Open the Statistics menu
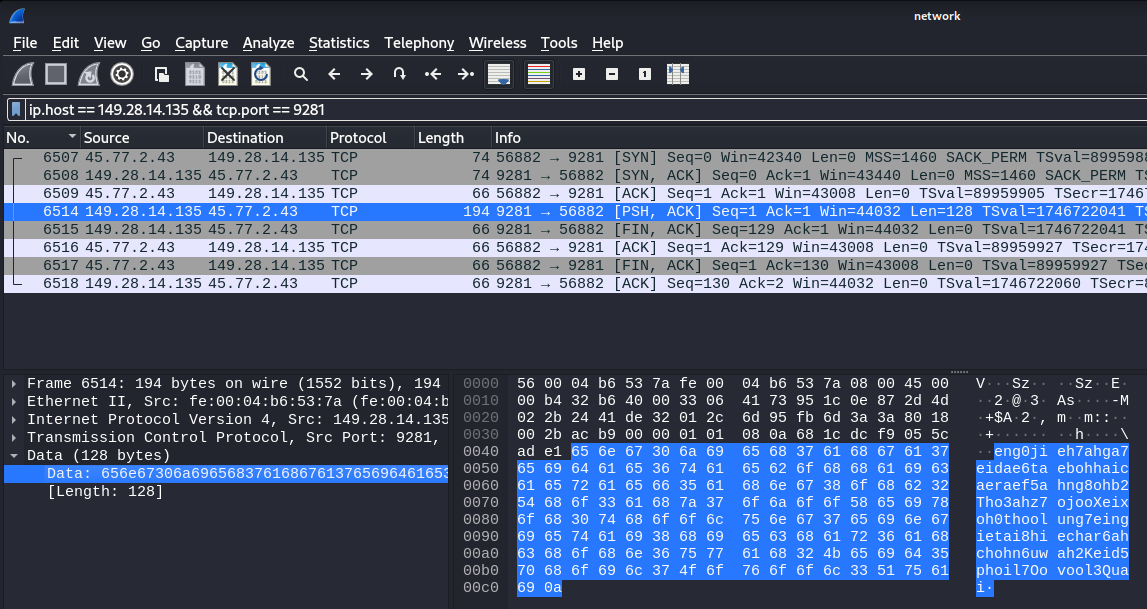 point(339,43)
